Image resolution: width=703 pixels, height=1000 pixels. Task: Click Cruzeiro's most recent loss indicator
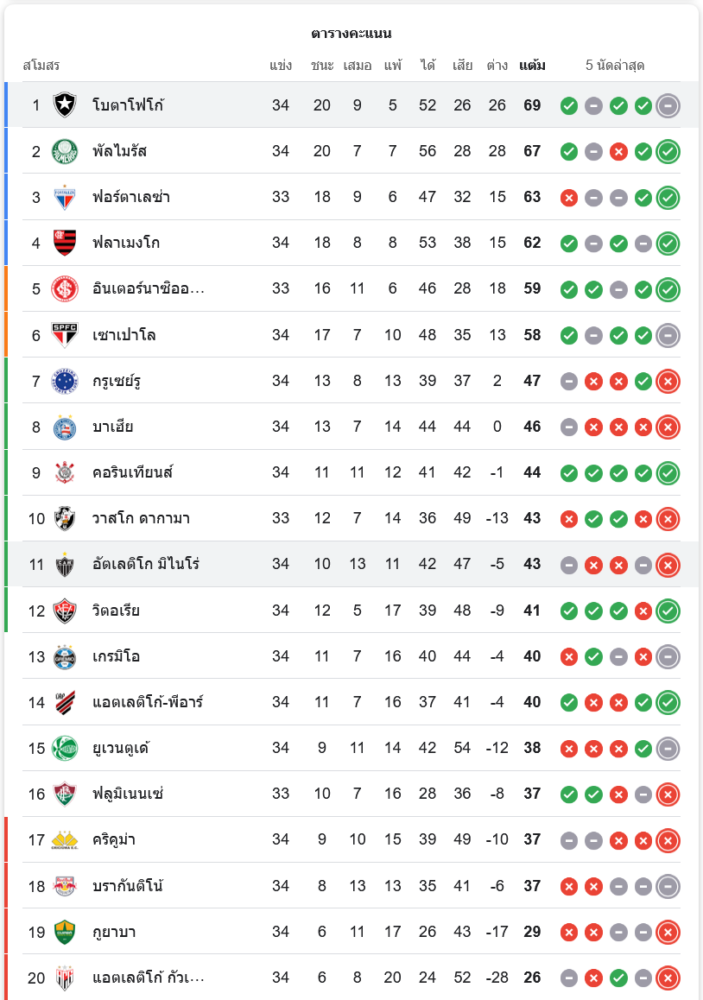coord(668,381)
